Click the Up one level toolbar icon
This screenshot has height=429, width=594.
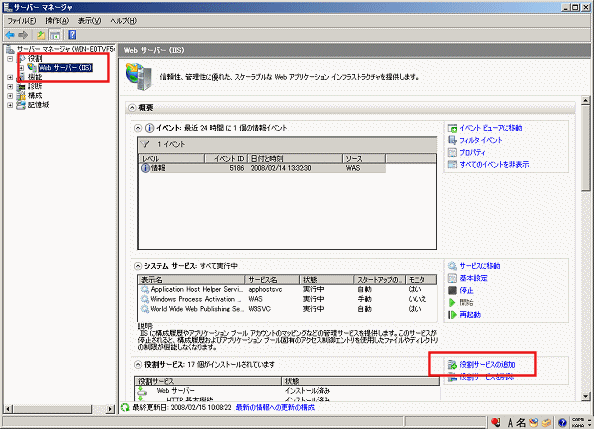click(41, 35)
